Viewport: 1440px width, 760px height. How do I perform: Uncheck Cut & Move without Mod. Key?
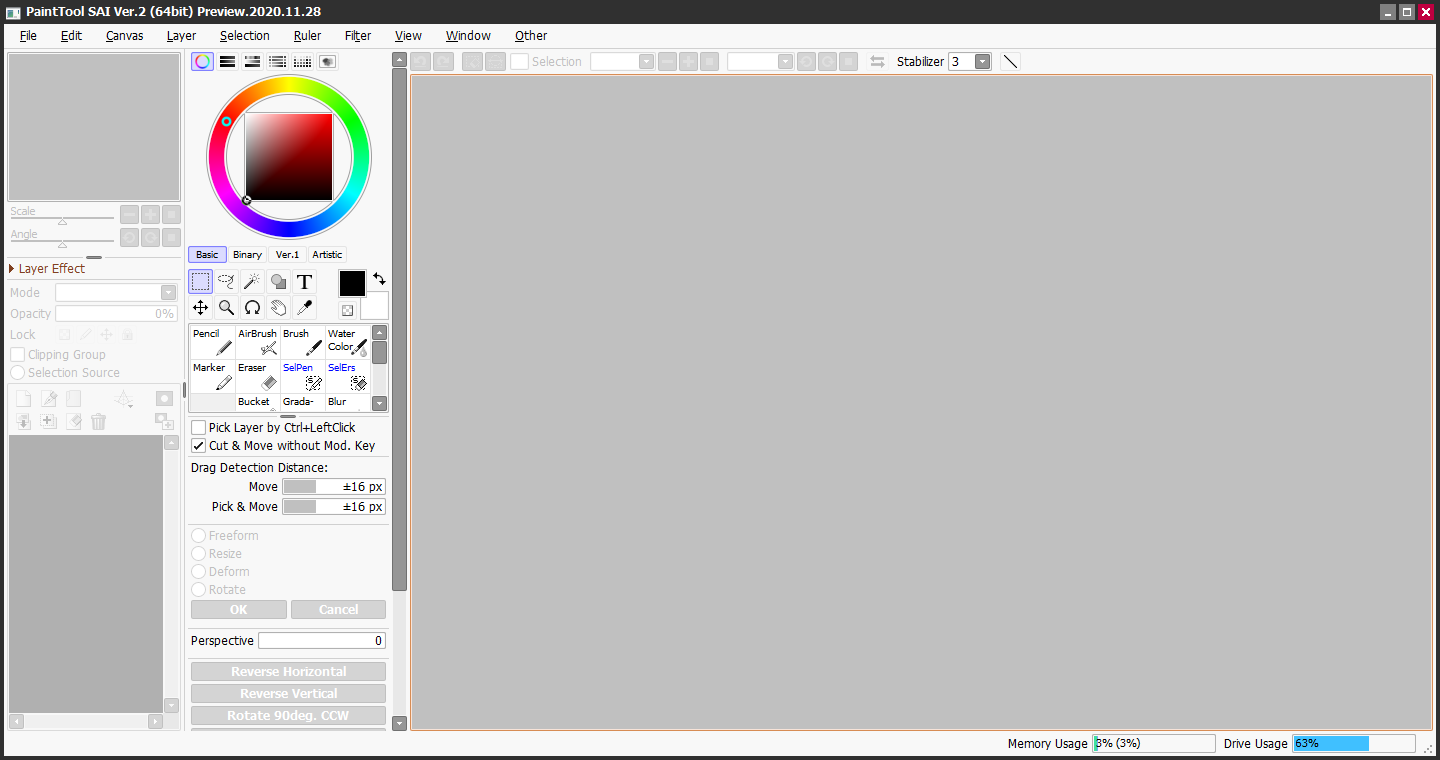coord(199,446)
